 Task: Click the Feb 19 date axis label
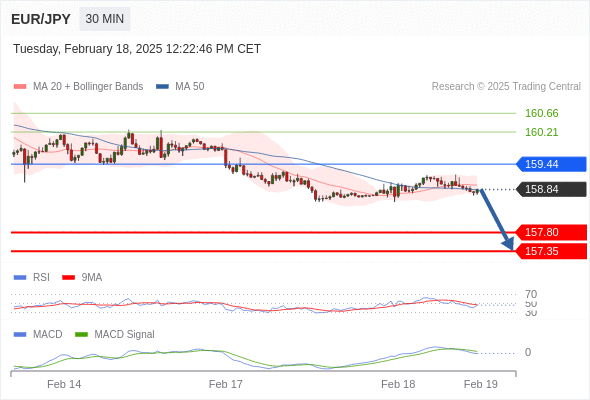point(481,384)
